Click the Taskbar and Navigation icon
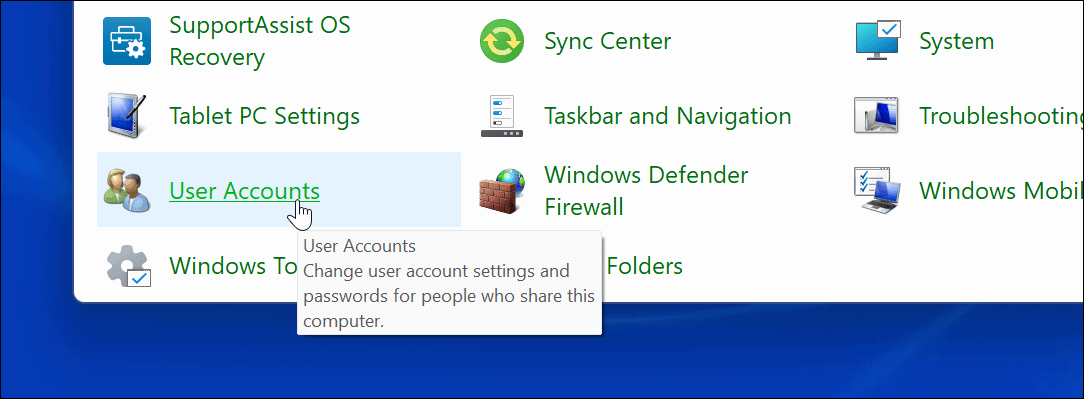Screen dimensions: 1084x399 point(503,115)
